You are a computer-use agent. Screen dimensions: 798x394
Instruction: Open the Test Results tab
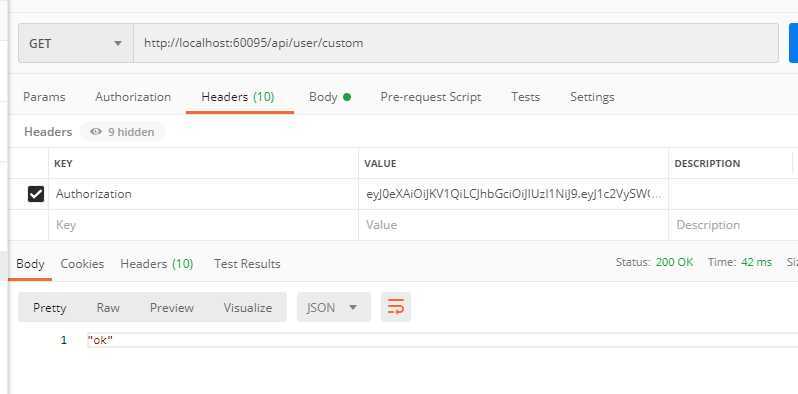coord(247,264)
